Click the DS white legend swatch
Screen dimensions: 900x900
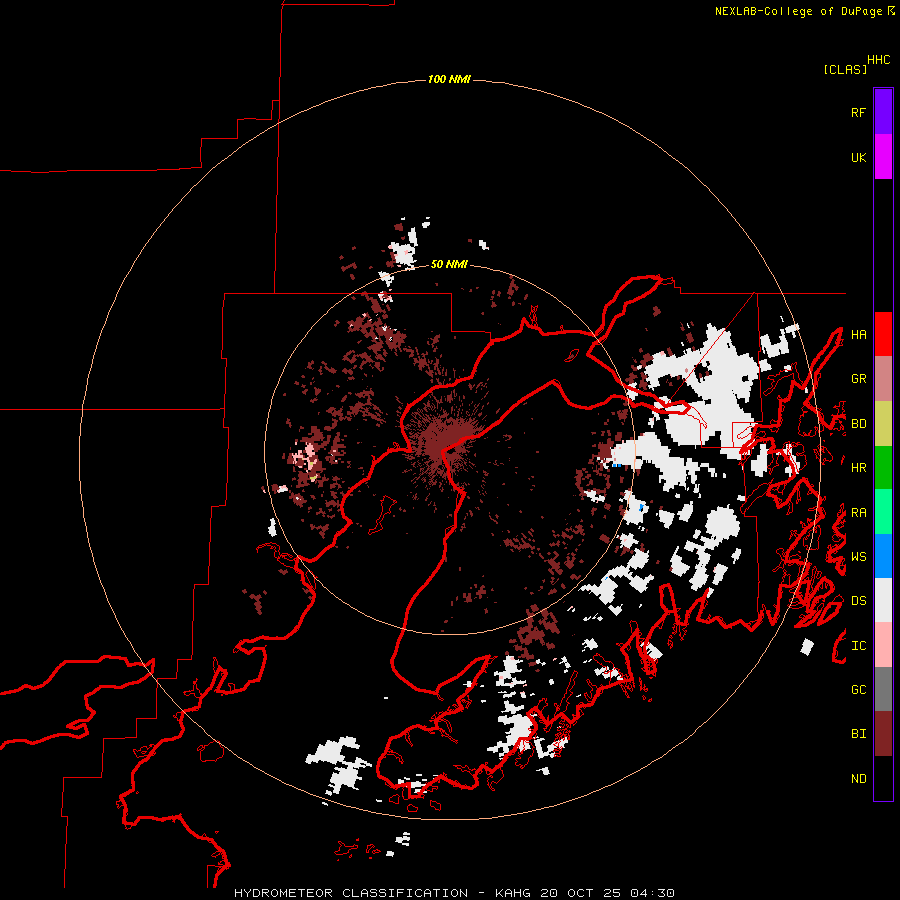pyautogui.click(x=883, y=600)
